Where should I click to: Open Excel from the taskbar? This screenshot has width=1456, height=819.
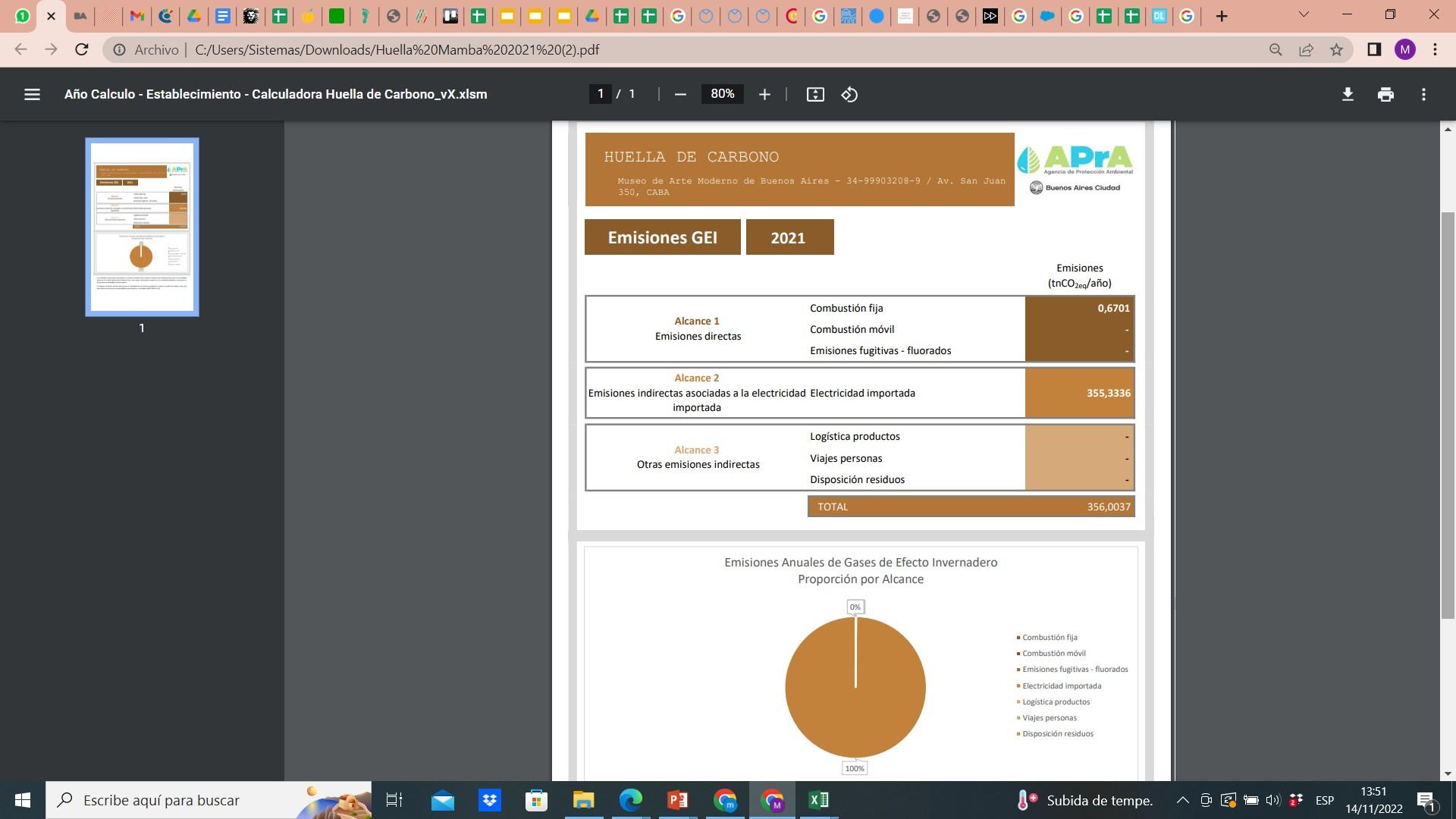point(818,800)
